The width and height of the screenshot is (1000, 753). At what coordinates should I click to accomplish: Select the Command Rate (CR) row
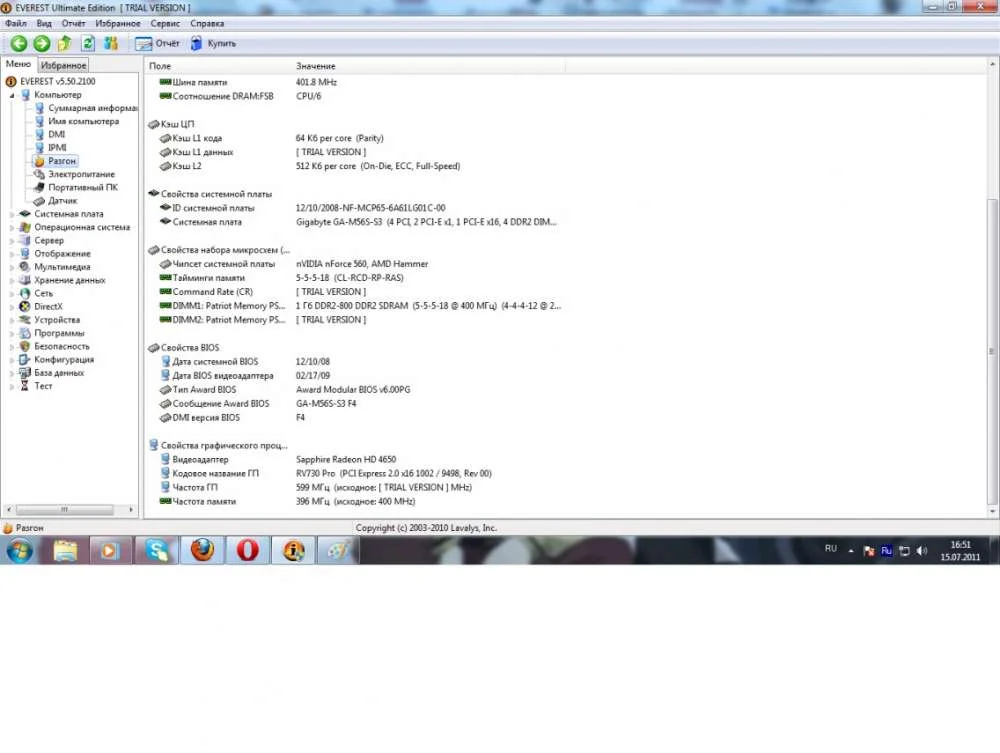[x=263, y=292]
